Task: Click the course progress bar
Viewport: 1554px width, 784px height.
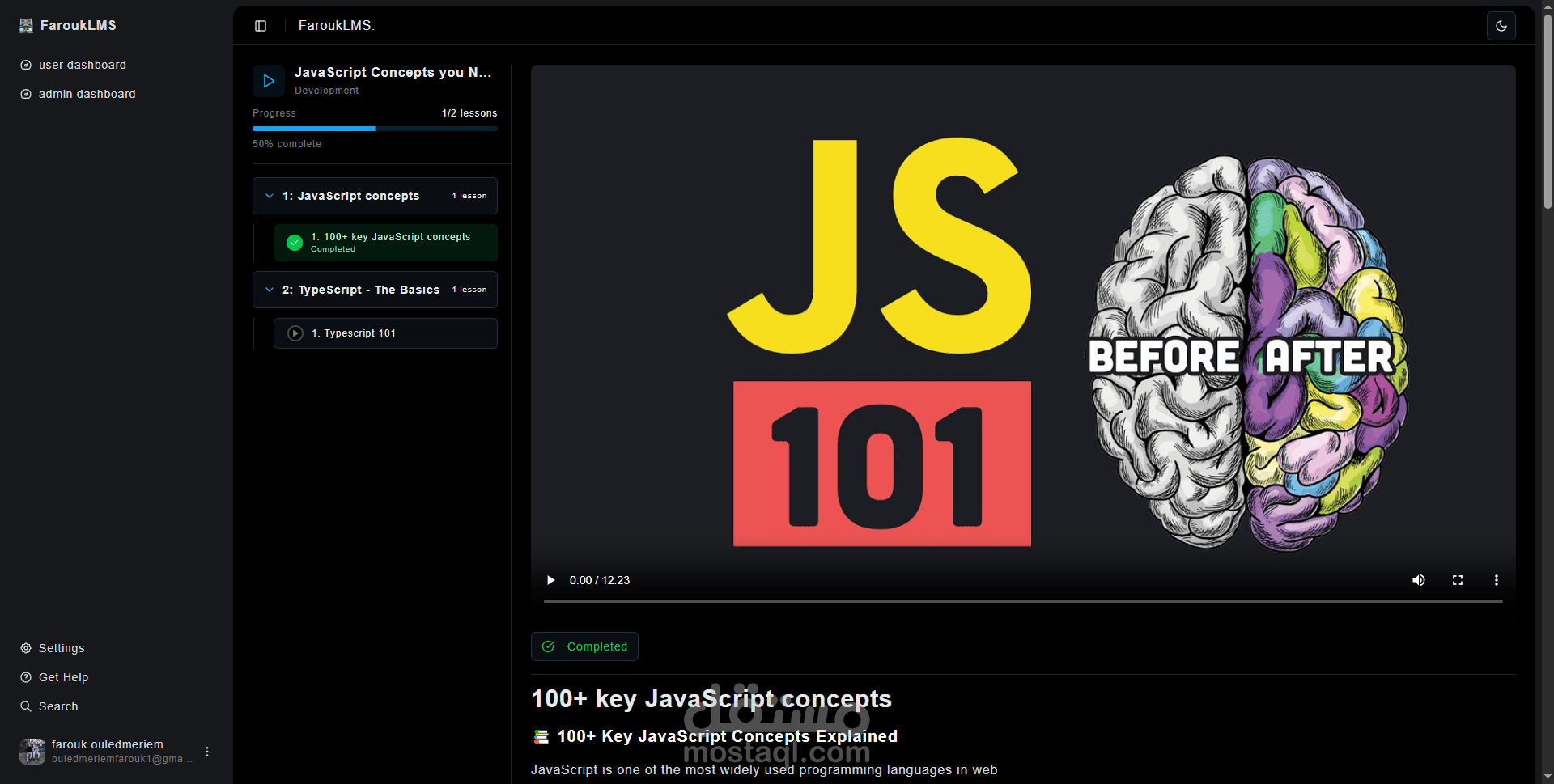Action: [x=375, y=129]
